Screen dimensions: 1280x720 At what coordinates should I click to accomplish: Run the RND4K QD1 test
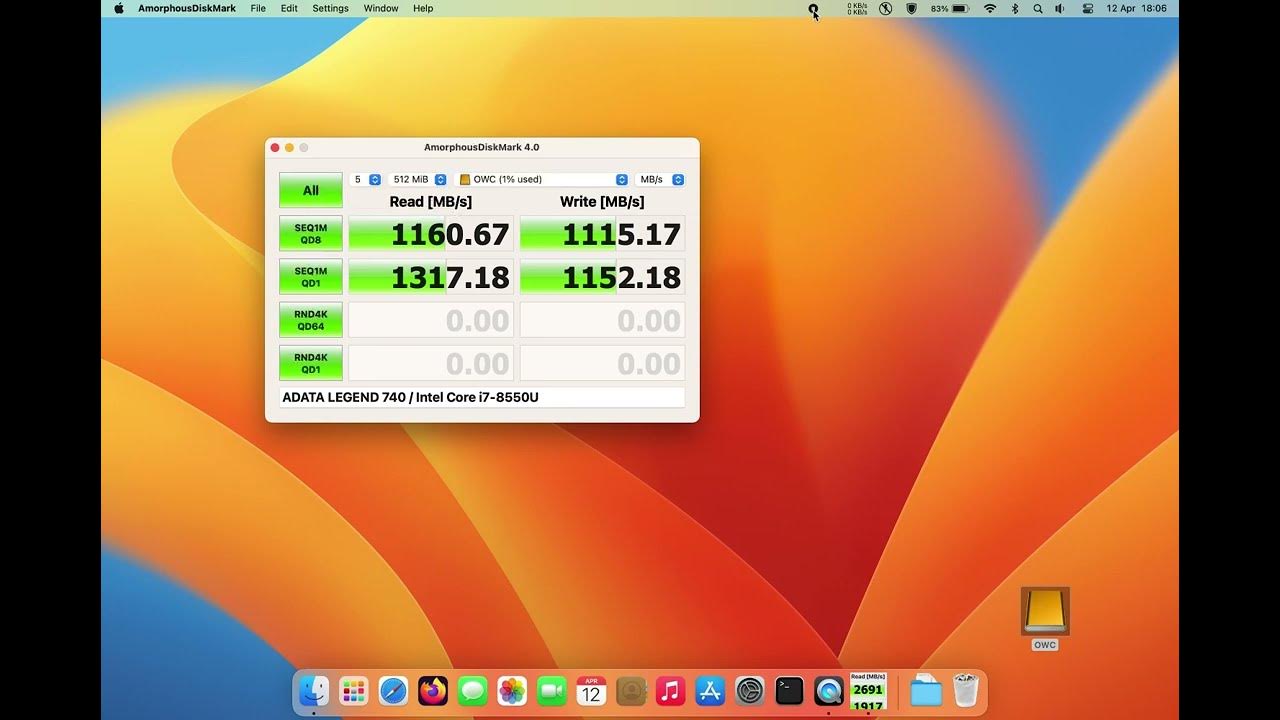coord(311,363)
